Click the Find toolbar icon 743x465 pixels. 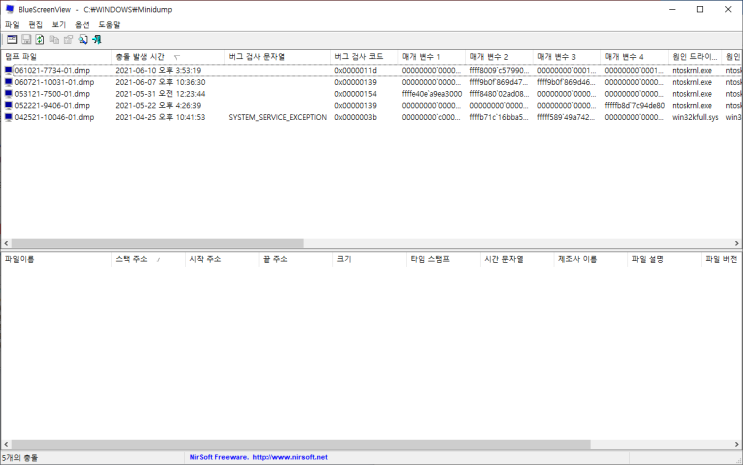click(82, 39)
